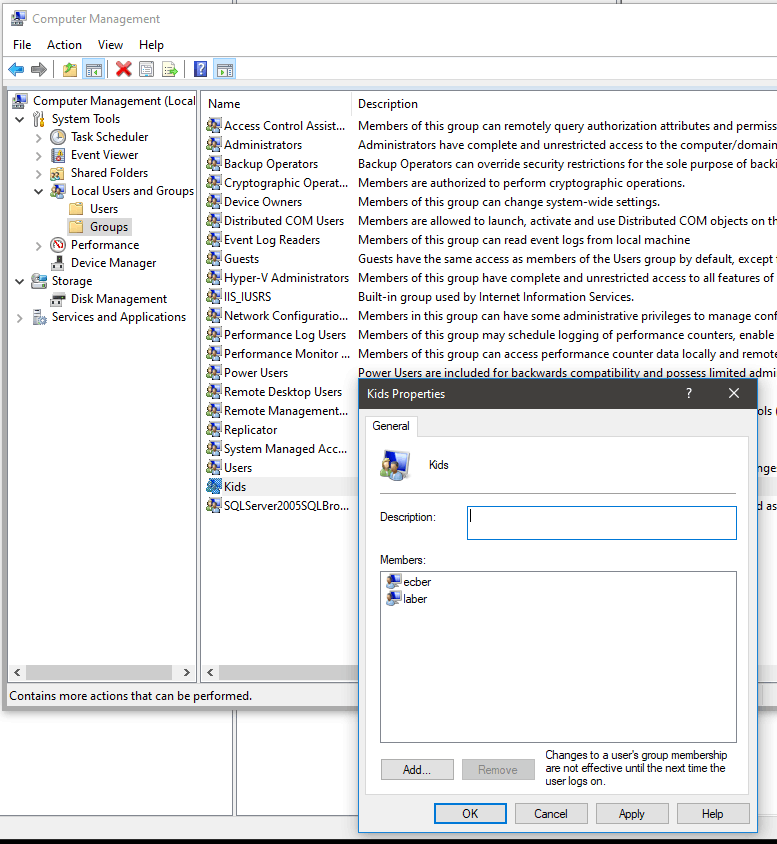Image resolution: width=777 pixels, height=844 pixels.
Task: Click the Power Users group icon
Action: (x=214, y=372)
